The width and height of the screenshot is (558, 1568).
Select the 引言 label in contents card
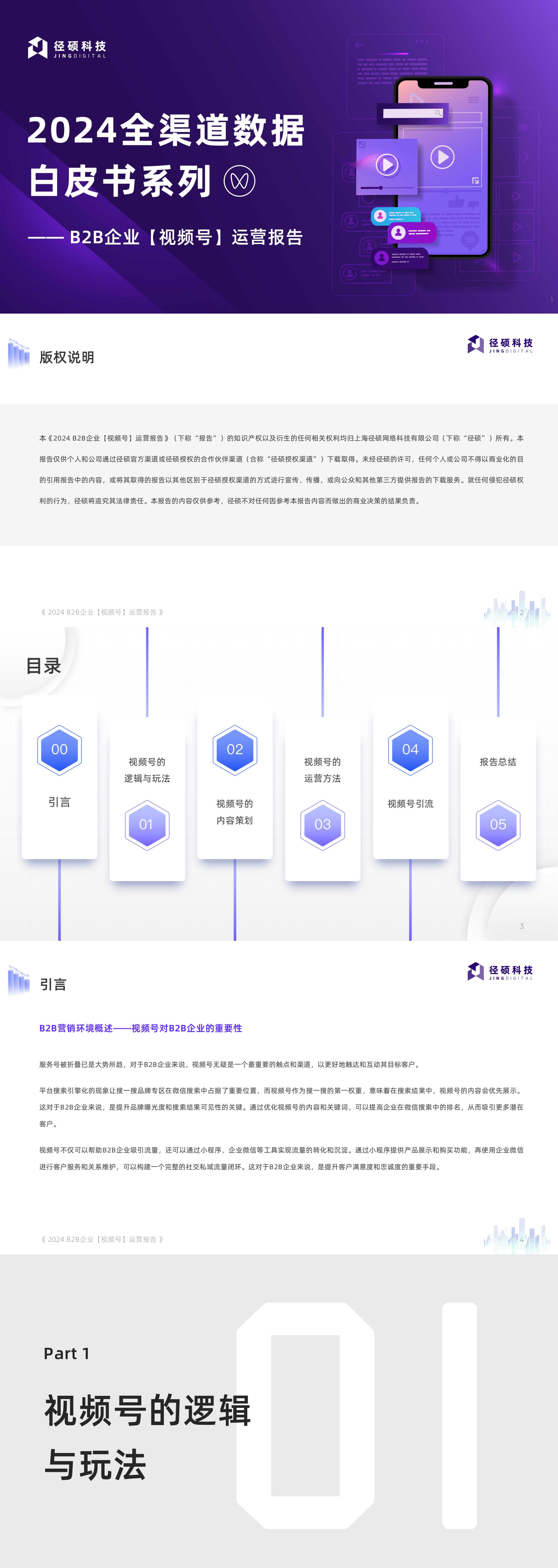click(x=60, y=802)
